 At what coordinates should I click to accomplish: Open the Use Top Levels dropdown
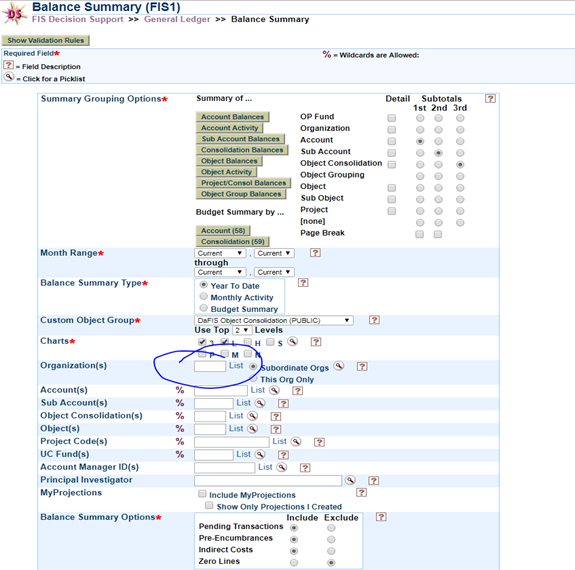tap(242, 330)
